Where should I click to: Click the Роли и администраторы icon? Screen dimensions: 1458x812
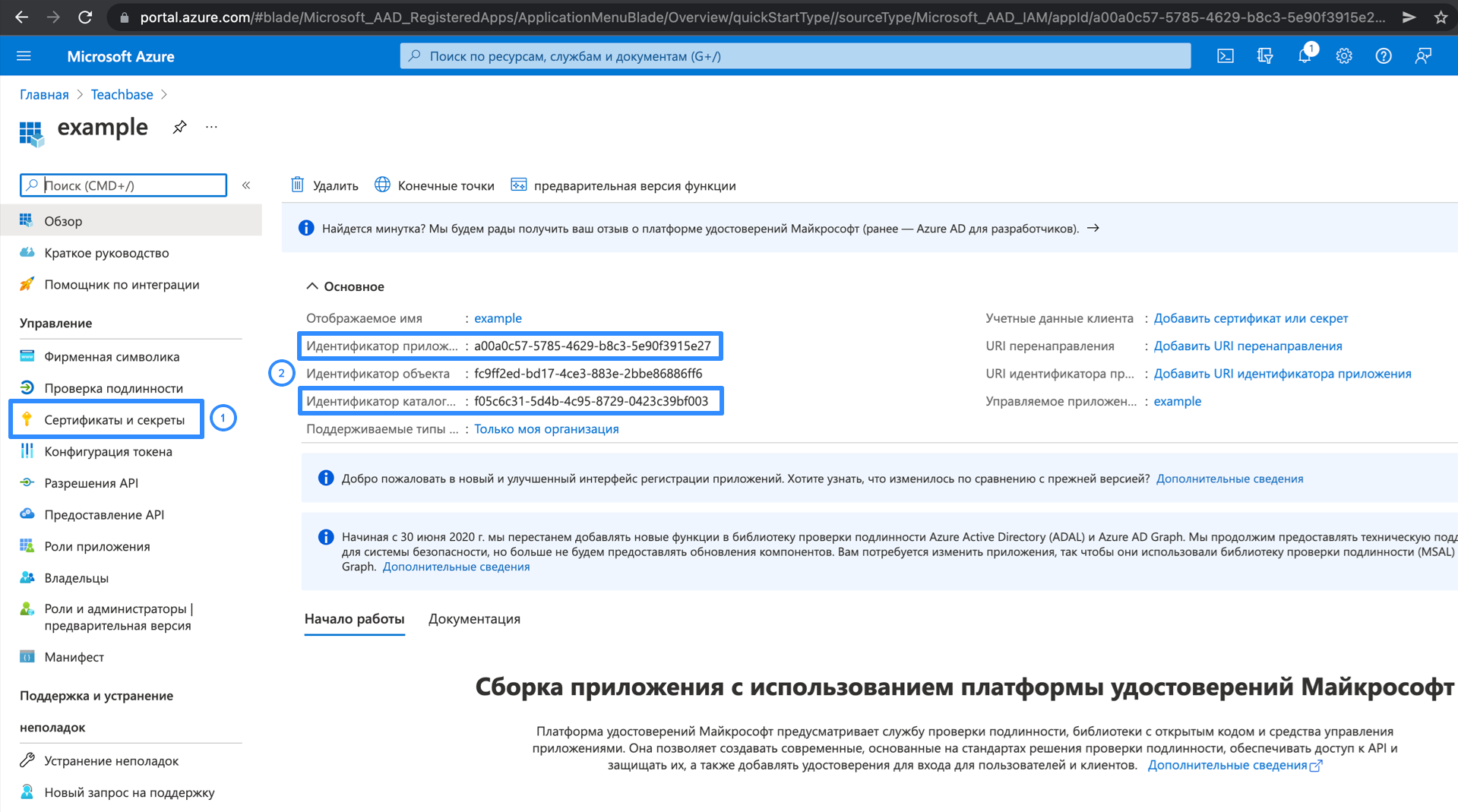[x=27, y=608]
